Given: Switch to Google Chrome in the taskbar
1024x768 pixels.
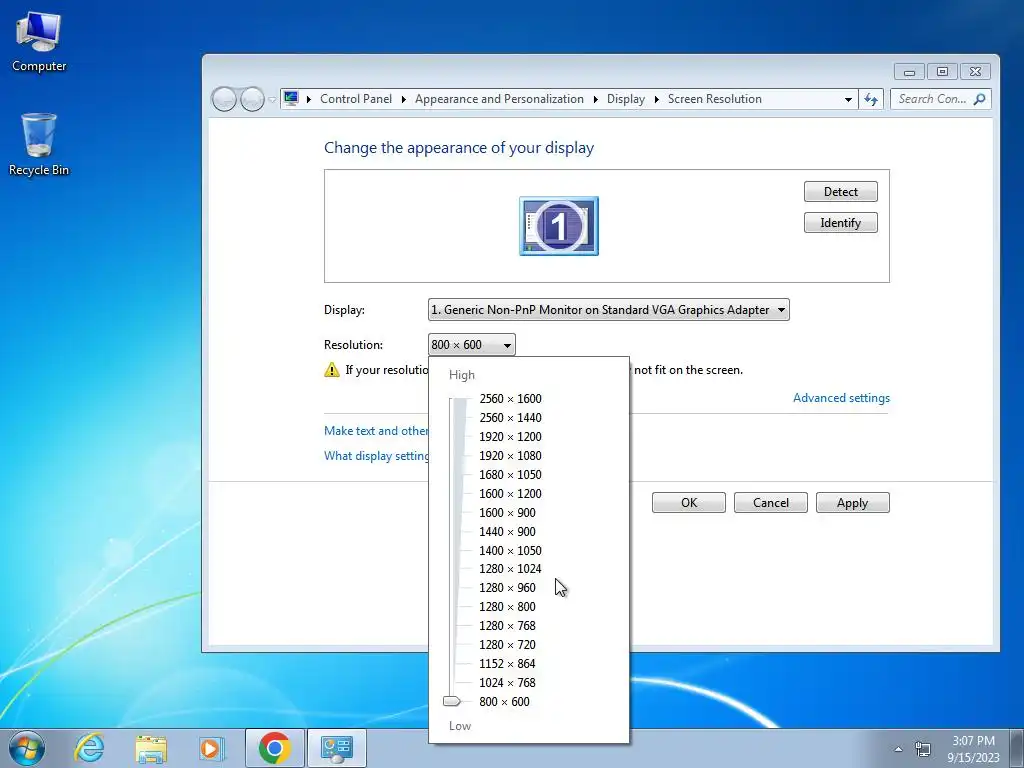Looking at the screenshot, I should click(274, 748).
